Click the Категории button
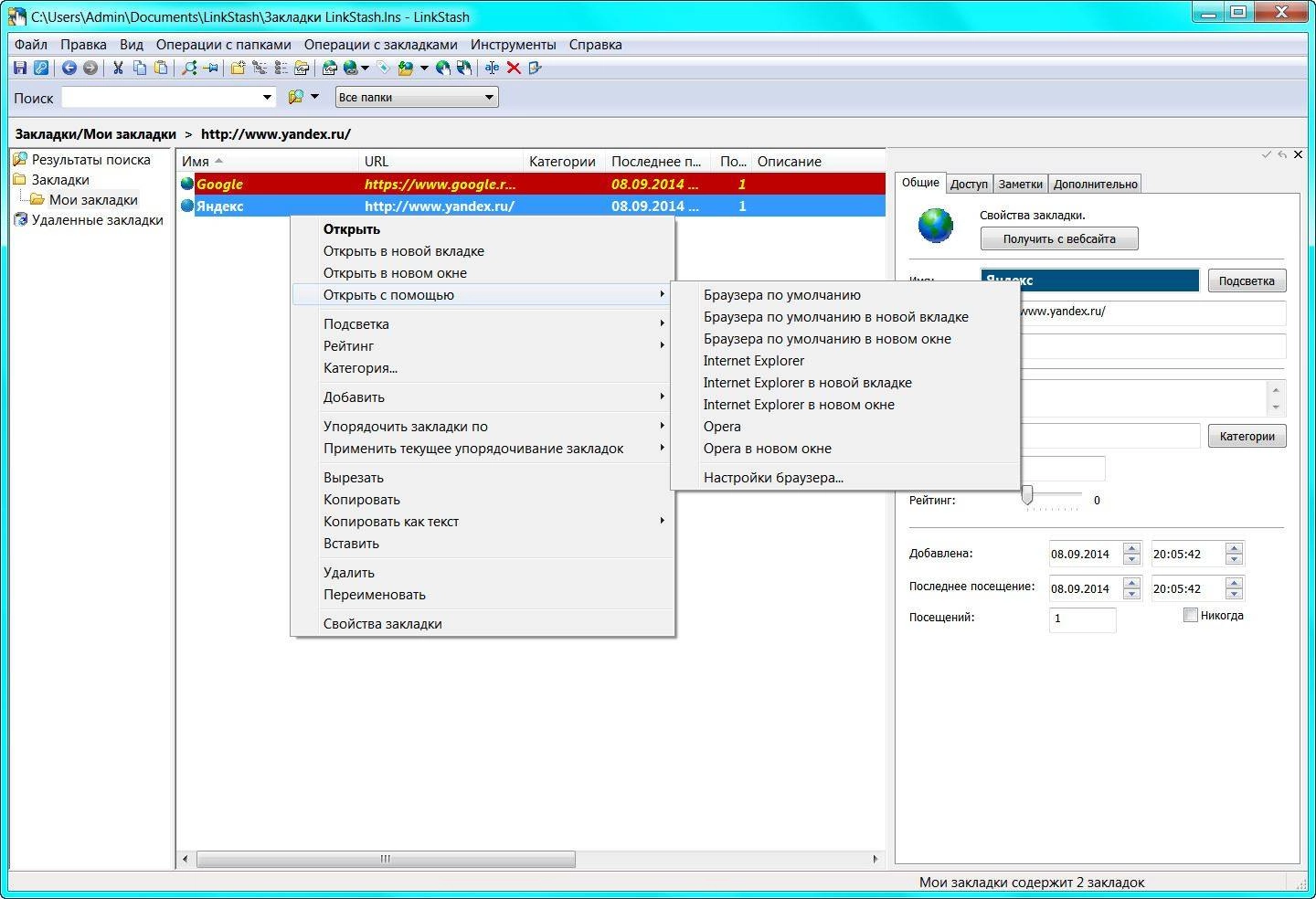 pos(1247,436)
